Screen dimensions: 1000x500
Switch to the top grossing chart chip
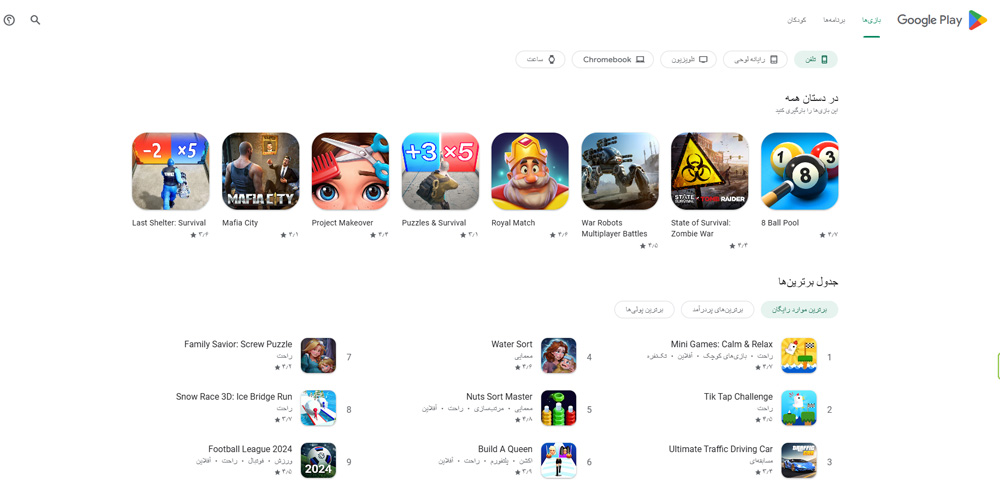click(717, 309)
